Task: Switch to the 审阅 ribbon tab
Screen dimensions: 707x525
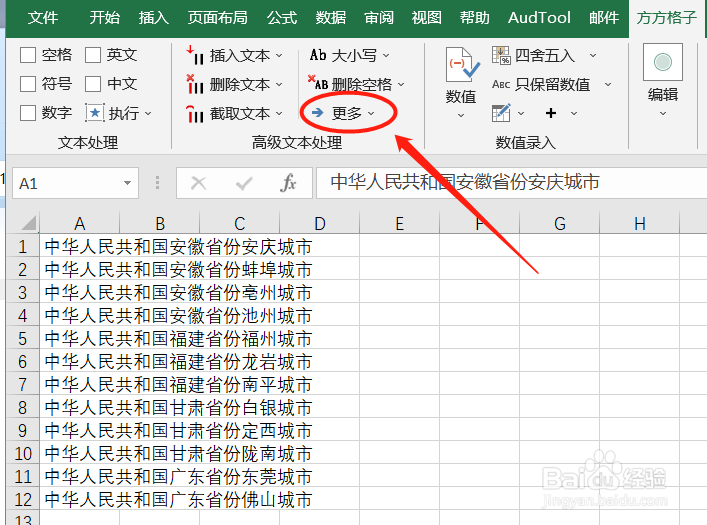Action: click(x=379, y=18)
